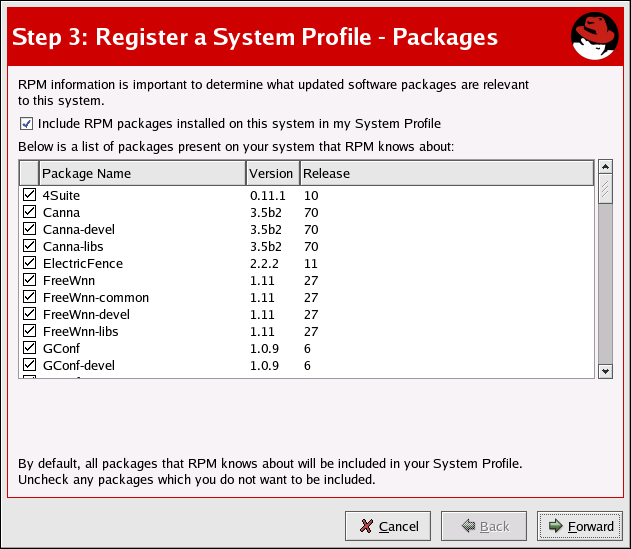The width and height of the screenshot is (631, 549).
Task: Select the ElectricFence package name
Action: tap(83, 264)
